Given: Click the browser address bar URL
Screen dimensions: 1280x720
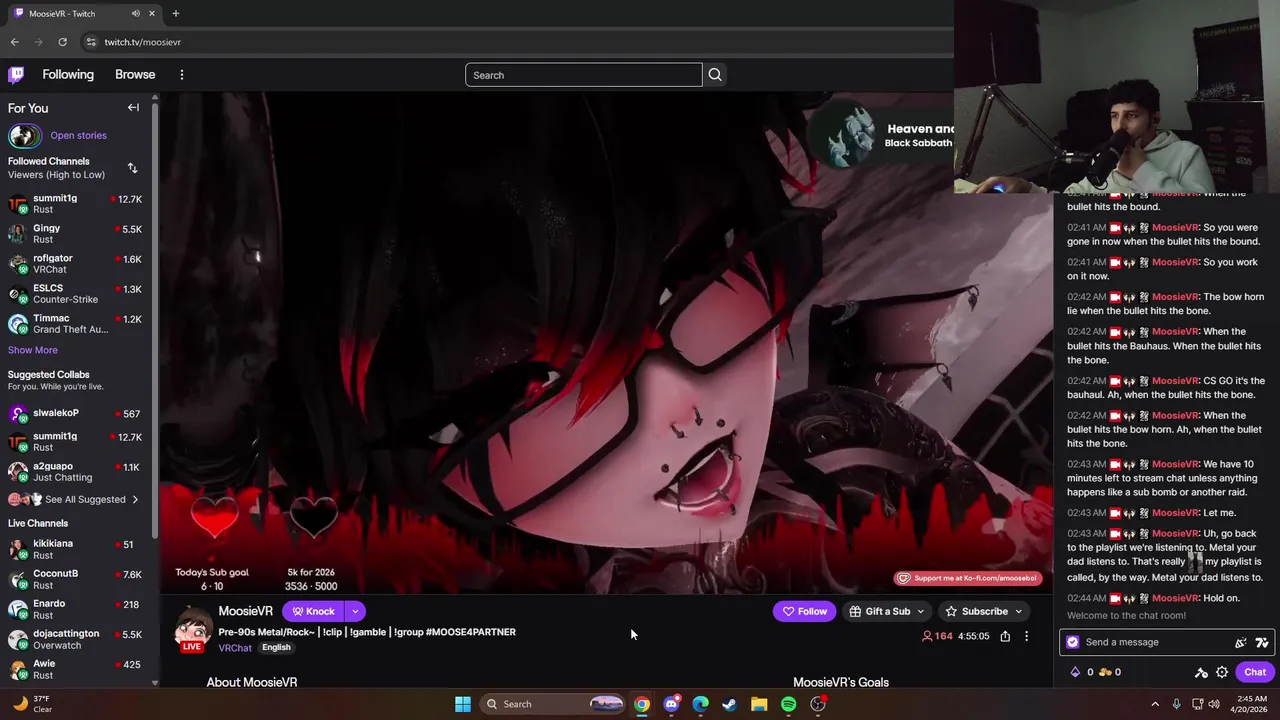Looking at the screenshot, I should point(142,42).
